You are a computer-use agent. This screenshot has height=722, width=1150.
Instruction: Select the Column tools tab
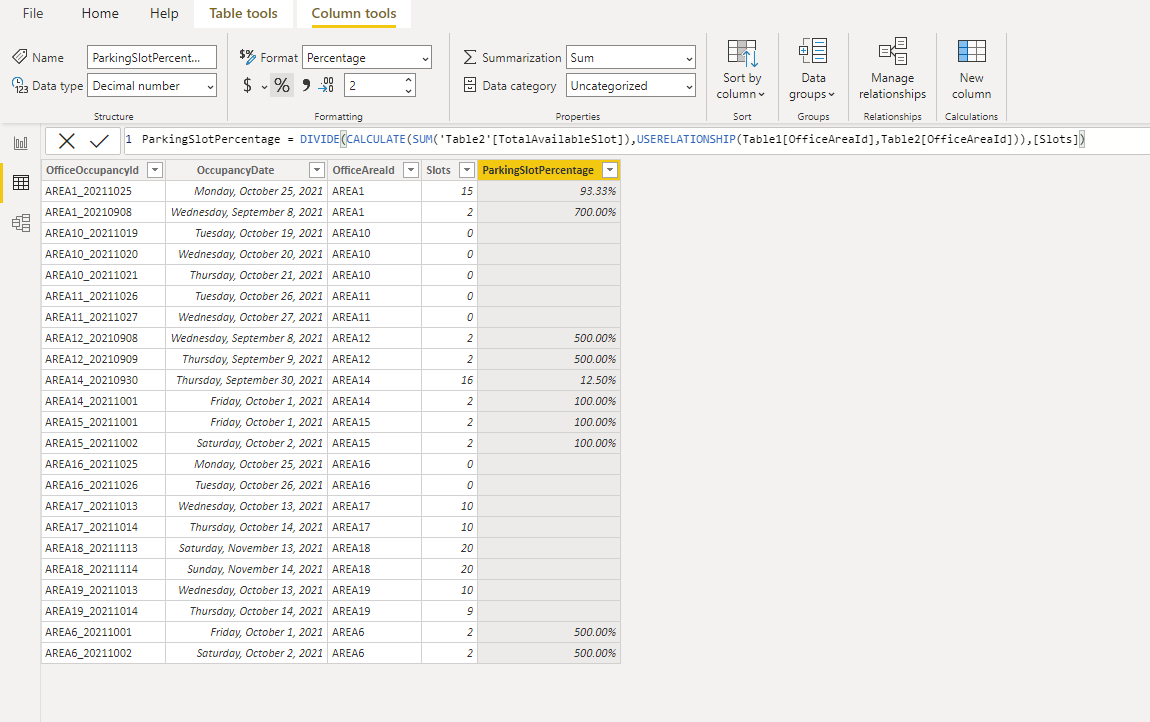click(354, 13)
